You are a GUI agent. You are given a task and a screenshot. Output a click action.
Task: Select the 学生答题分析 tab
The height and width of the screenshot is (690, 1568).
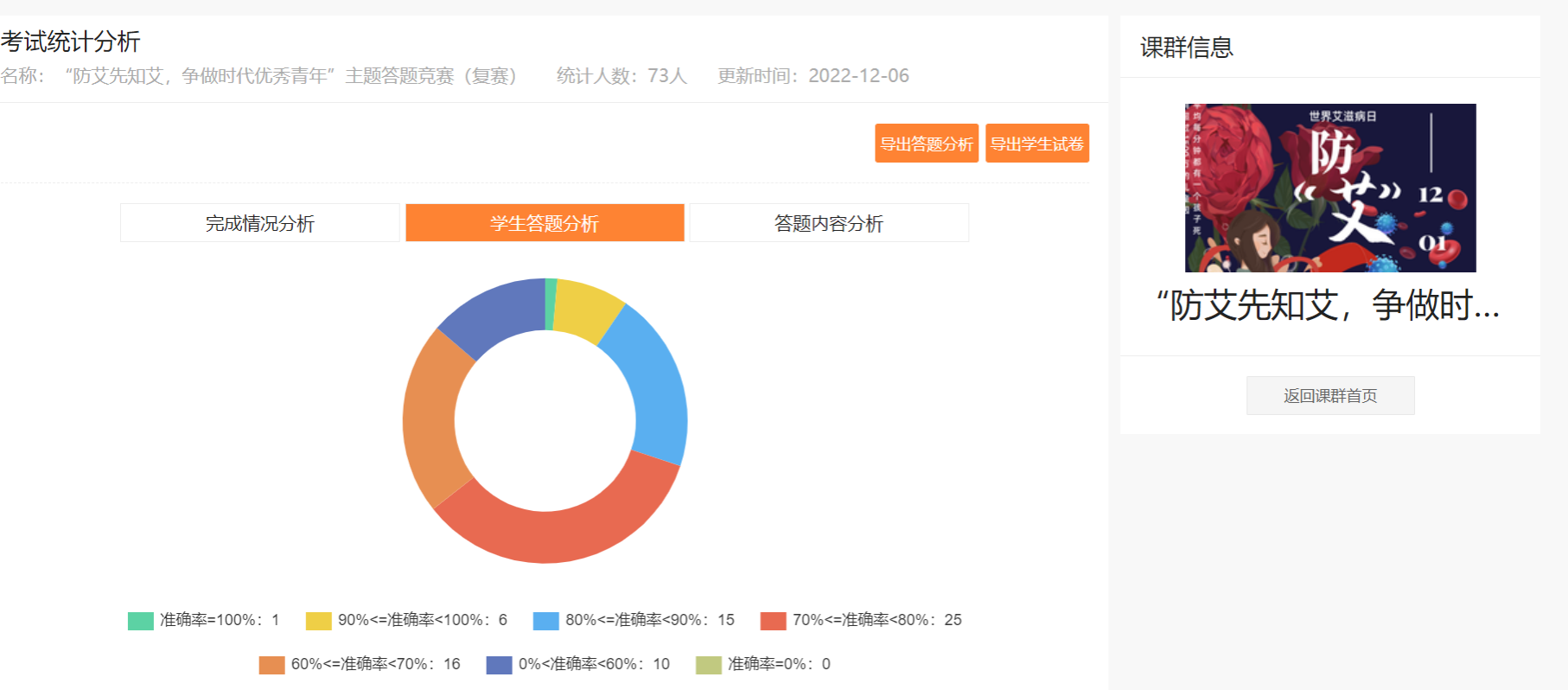[545, 223]
